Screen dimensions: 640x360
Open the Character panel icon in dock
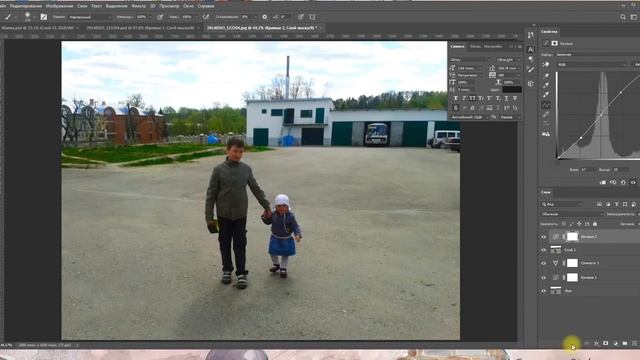pos(530,49)
